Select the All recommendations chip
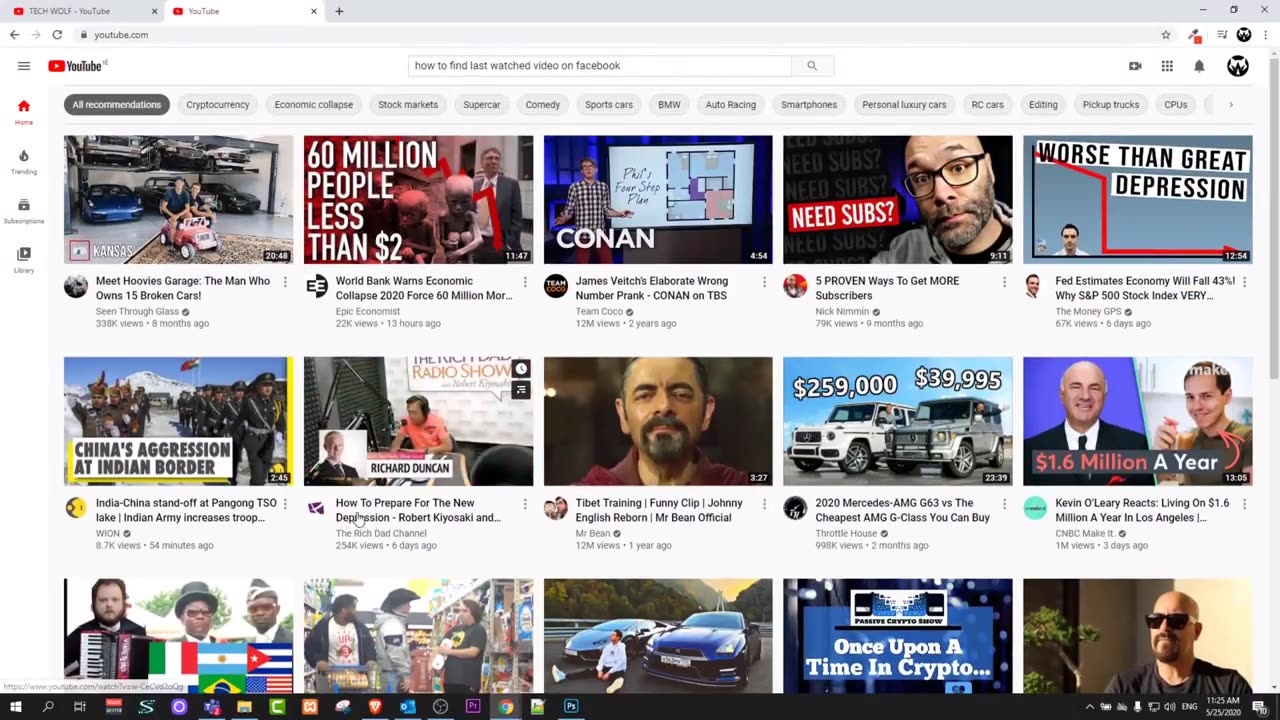Screen dimensions: 1280x720 tap(116, 105)
